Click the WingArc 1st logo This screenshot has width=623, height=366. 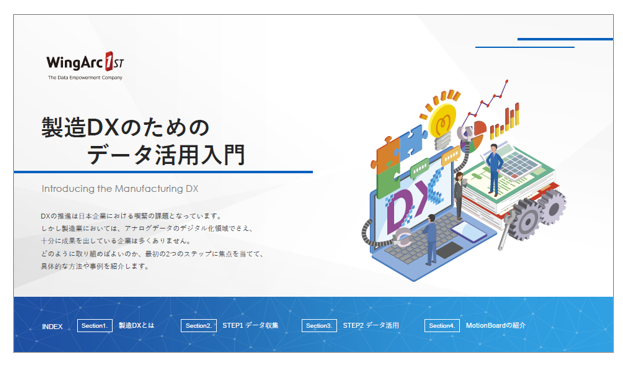pos(85,63)
